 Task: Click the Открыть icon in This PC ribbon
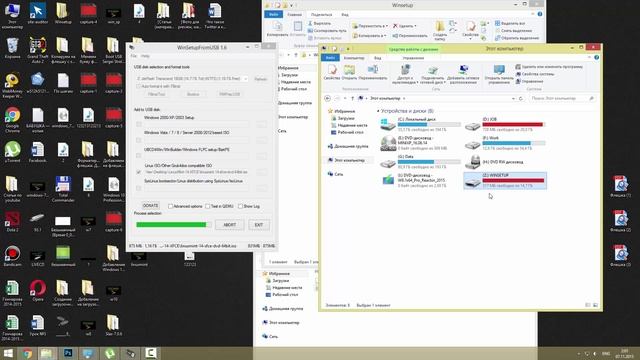[349, 72]
